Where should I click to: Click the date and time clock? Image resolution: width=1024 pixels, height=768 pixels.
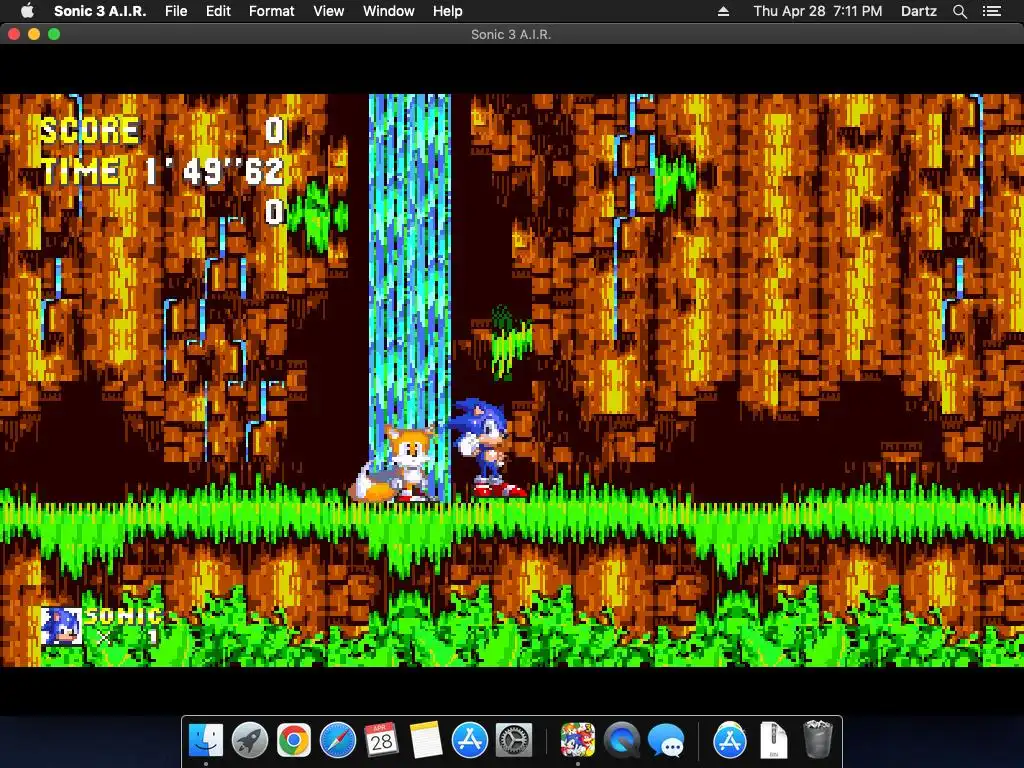(818, 11)
